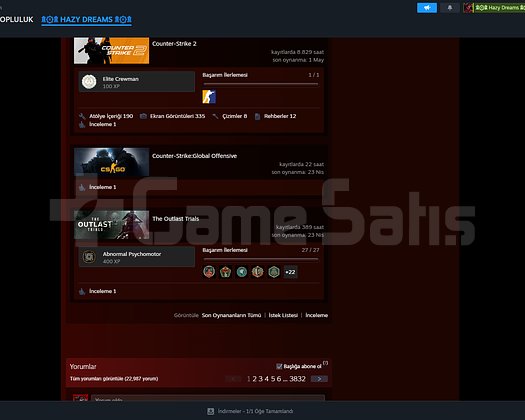The width and height of the screenshot is (525, 420).
Task: Open İnceleme 1 under Counter-Strike 2
Action: click(102, 124)
